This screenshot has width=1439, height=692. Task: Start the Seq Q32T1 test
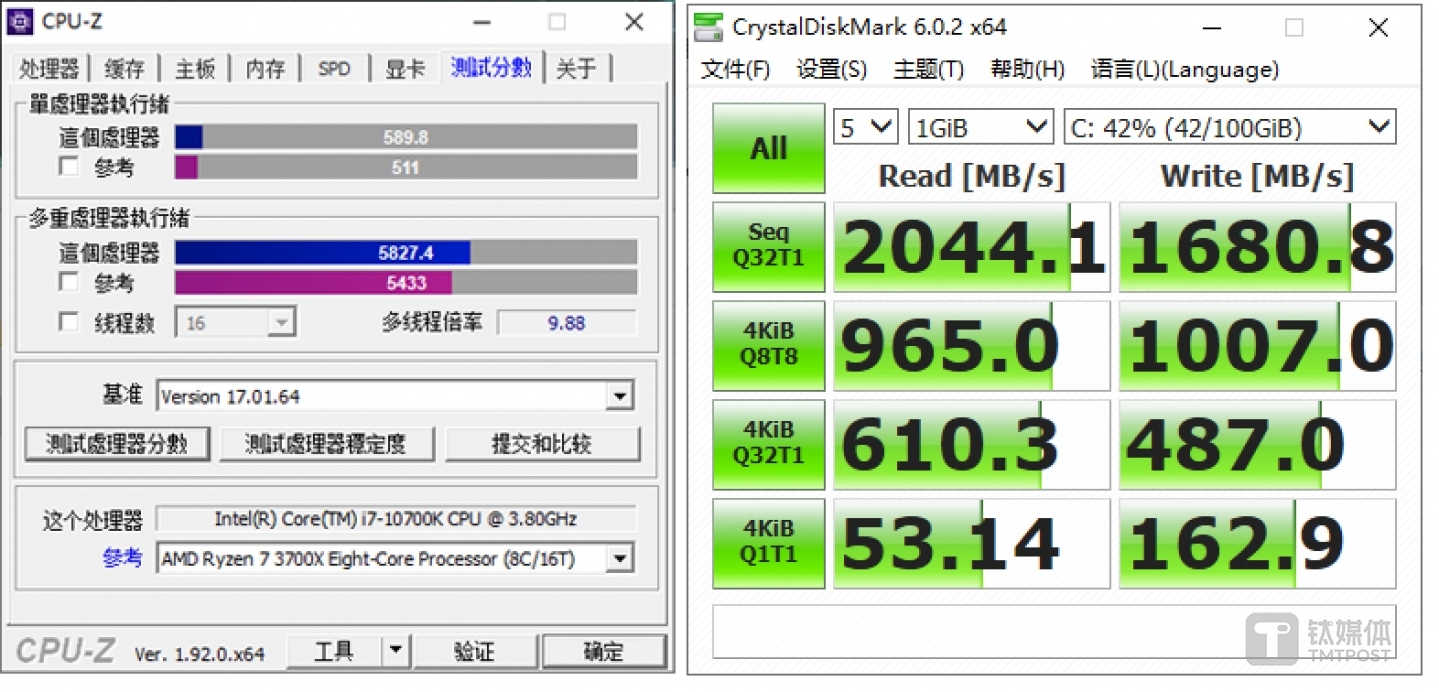point(769,247)
